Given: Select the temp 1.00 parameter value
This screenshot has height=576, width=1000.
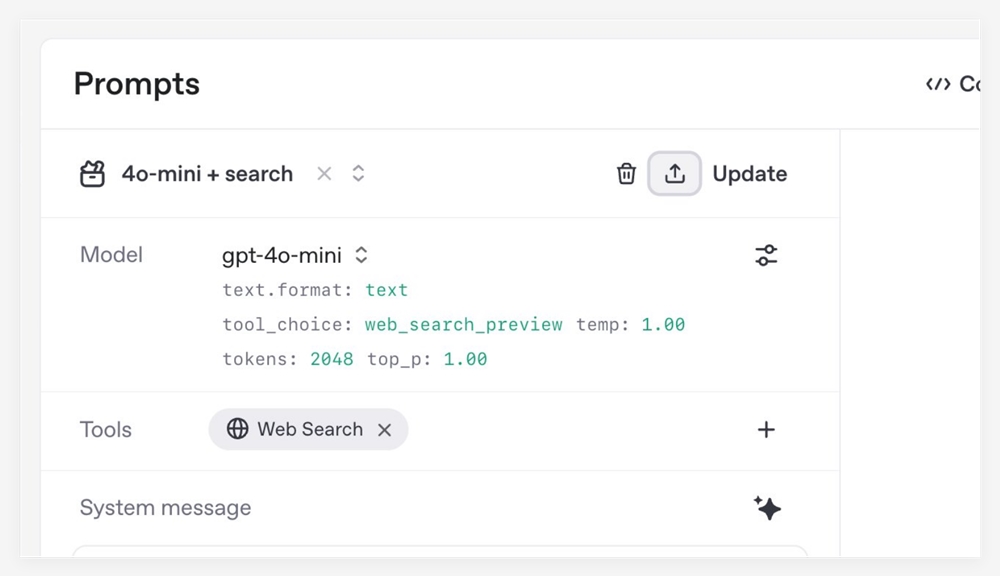Looking at the screenshot, I should 663,324.
